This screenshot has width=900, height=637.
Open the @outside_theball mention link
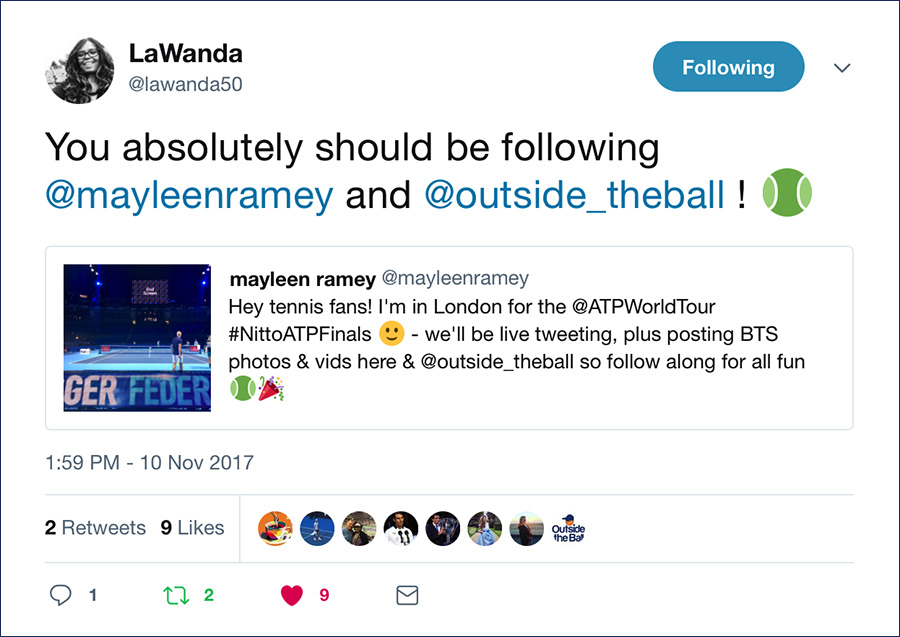coord(574,195)
